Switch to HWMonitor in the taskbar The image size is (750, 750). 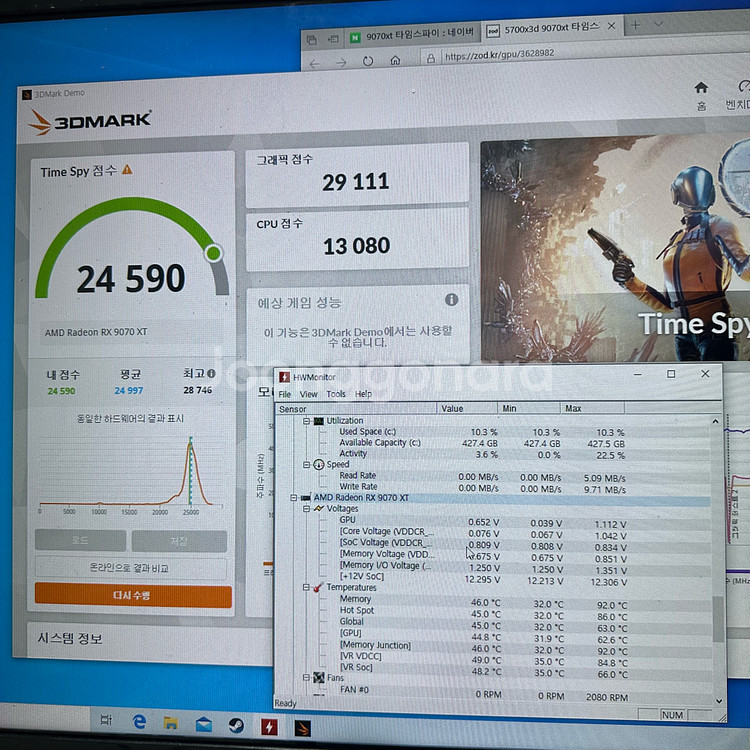pos(269,727)
